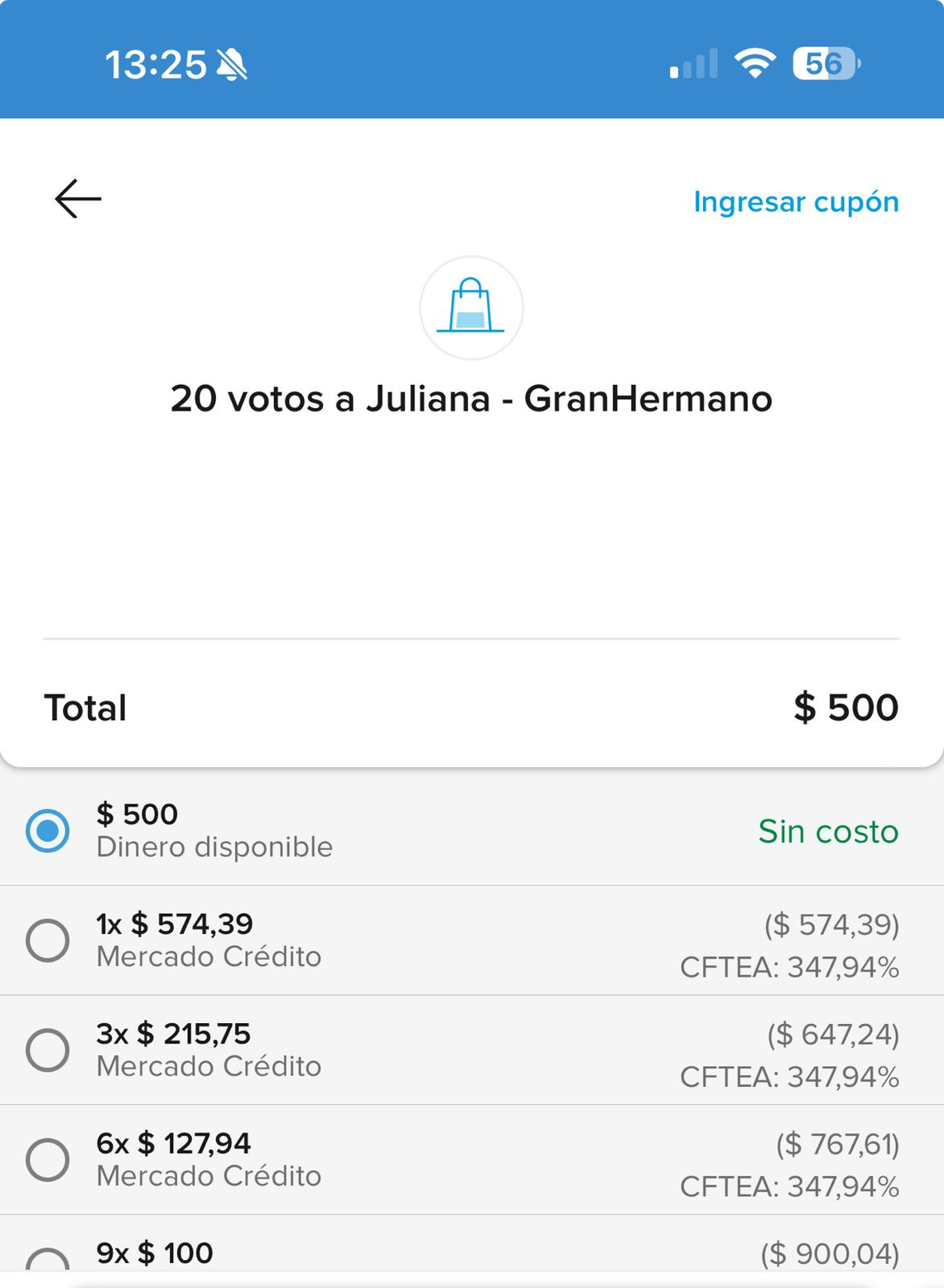Tap the Wi-Fi status icon
The width and height of the screenshot is (944, 1288).
tap(754, 63)
